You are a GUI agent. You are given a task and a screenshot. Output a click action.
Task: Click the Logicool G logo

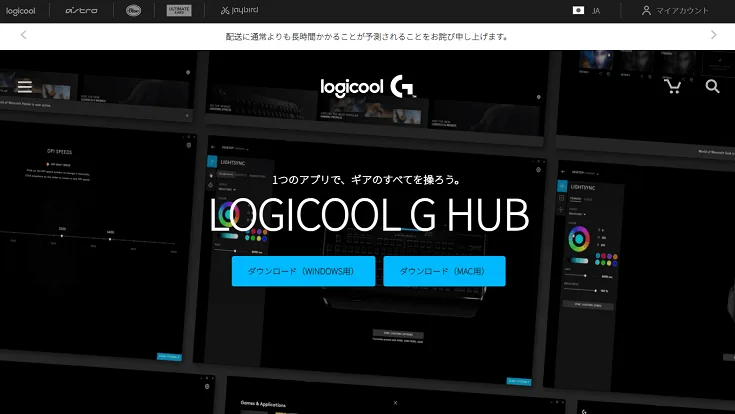368,87
